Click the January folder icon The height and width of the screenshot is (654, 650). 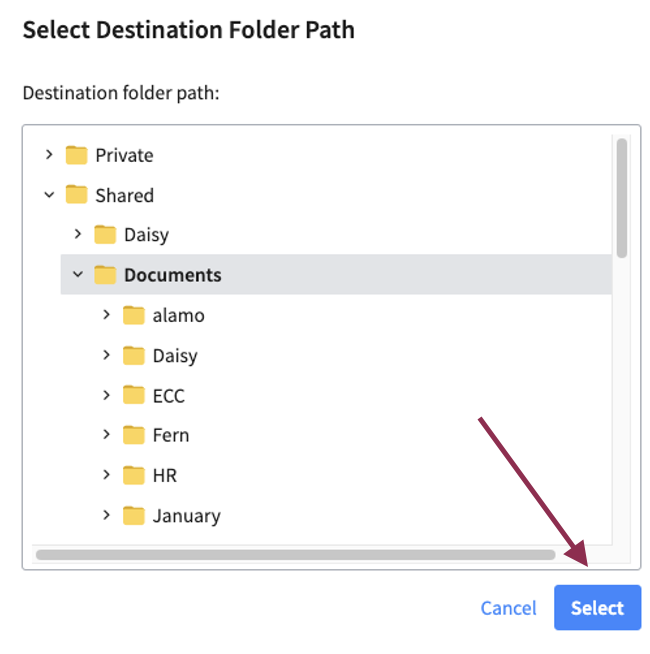click(134, 516)
